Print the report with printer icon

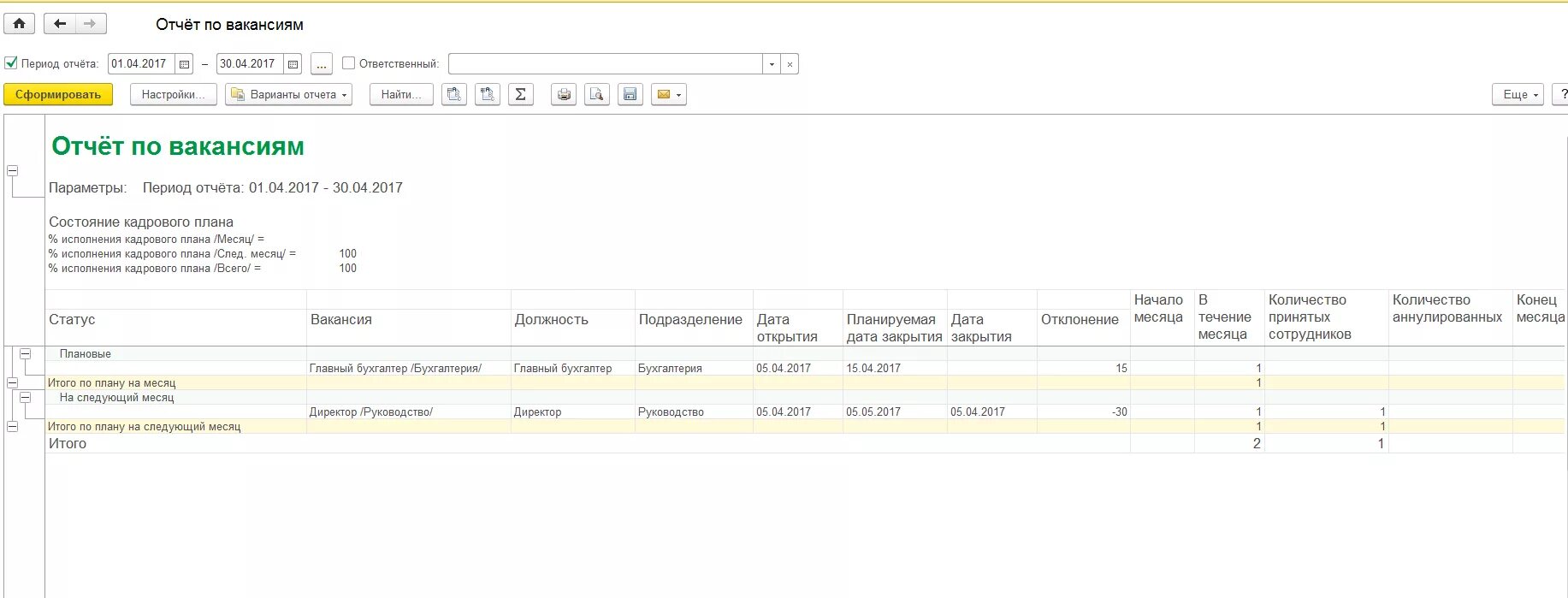pyautogui.click(x=563, y=94)
